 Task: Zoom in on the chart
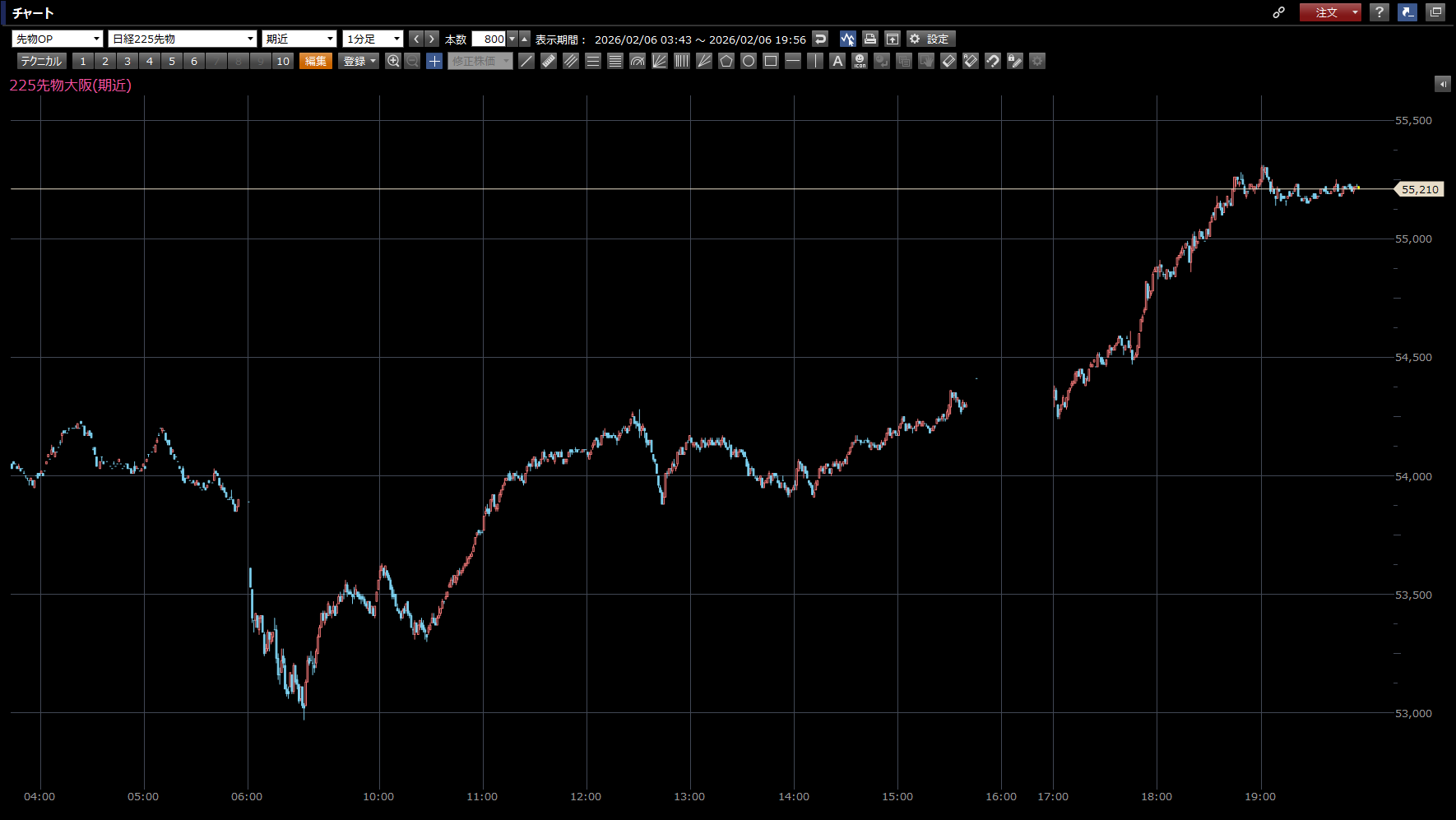tap(393, 61)
